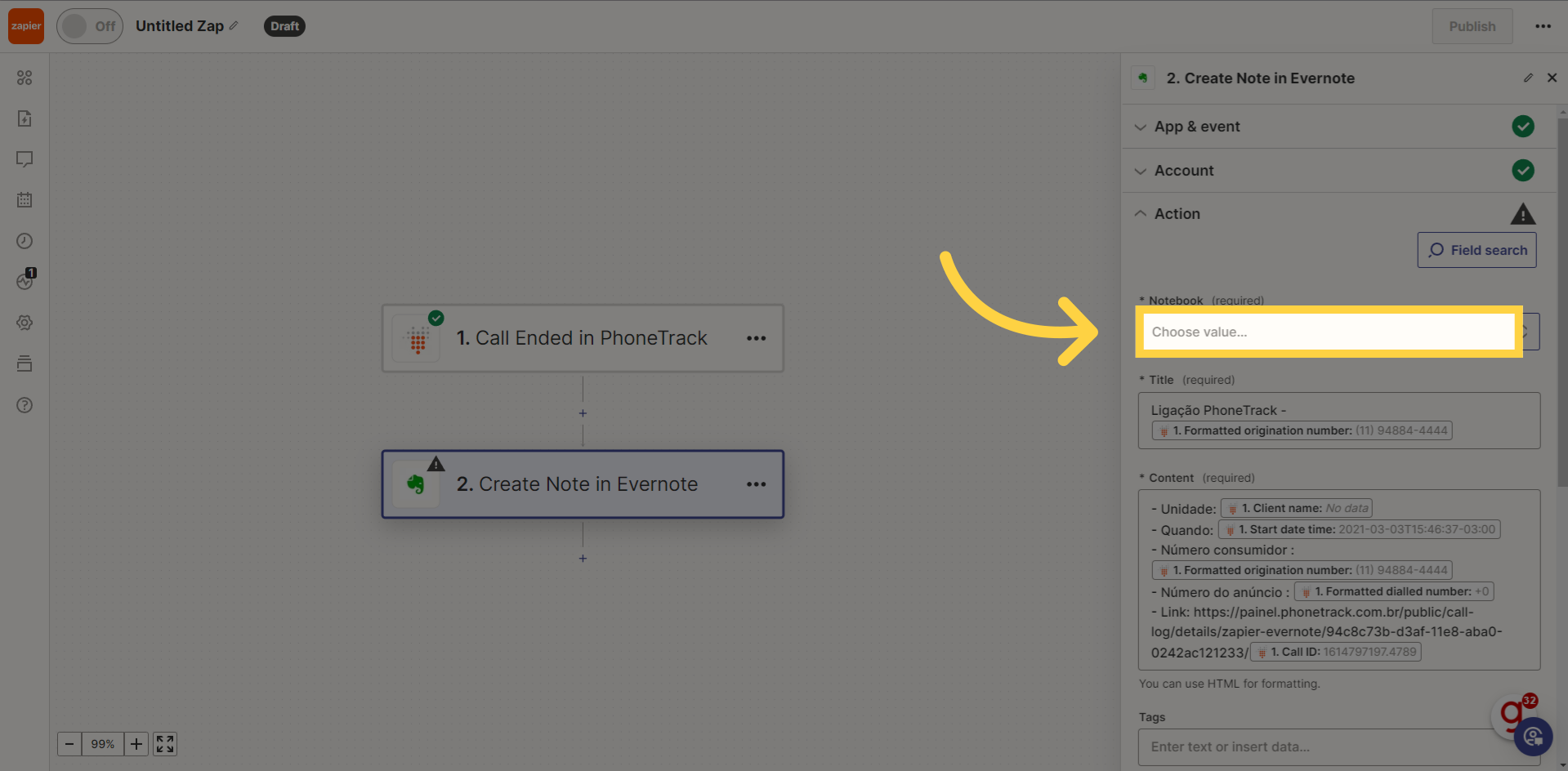Add a step between PhoneTrack and Evernote
Image resolution: width=1568 pixels, height=771 pixels.
(583, 413)
